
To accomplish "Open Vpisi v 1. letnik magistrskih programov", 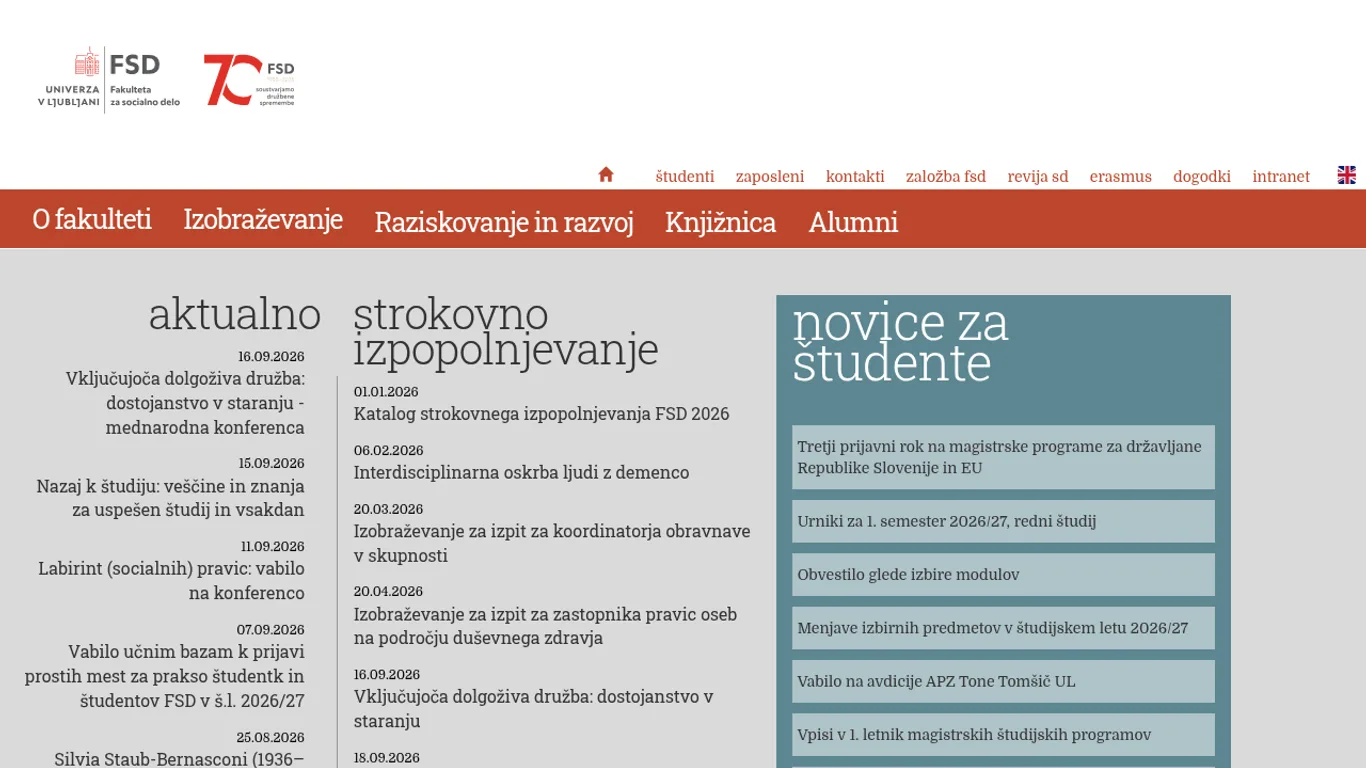I will point(1003,735).
